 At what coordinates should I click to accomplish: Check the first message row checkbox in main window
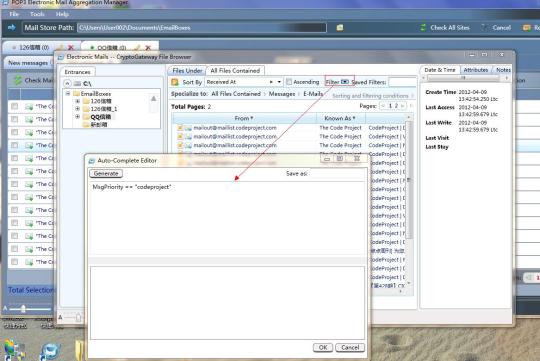pos(14,106)
